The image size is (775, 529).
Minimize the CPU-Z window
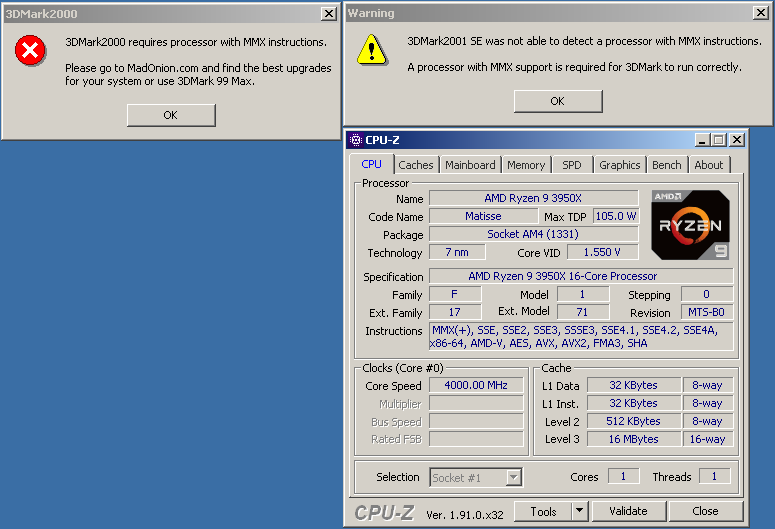coord(702,140)
